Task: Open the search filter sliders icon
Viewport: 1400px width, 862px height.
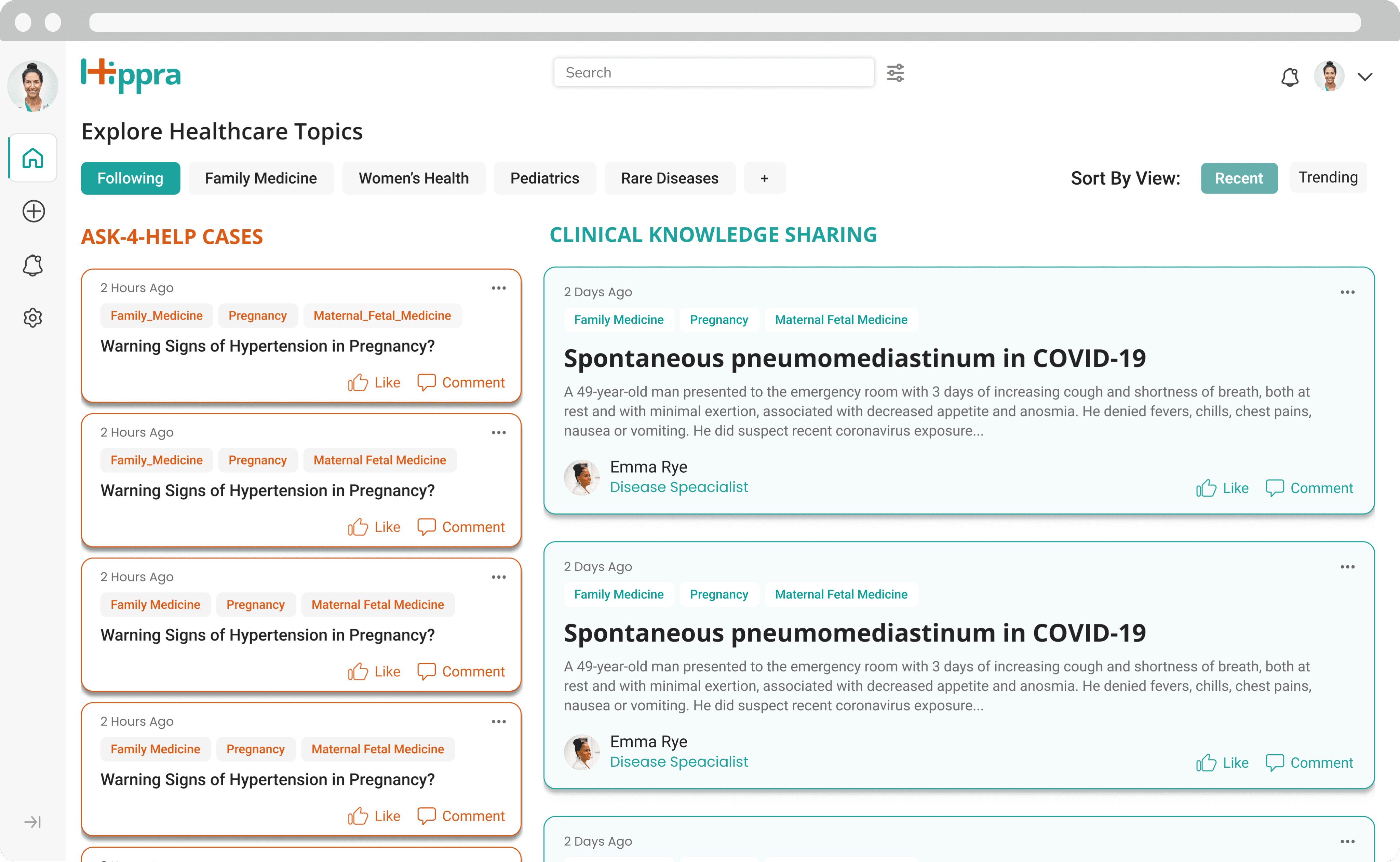Action: 895,73
